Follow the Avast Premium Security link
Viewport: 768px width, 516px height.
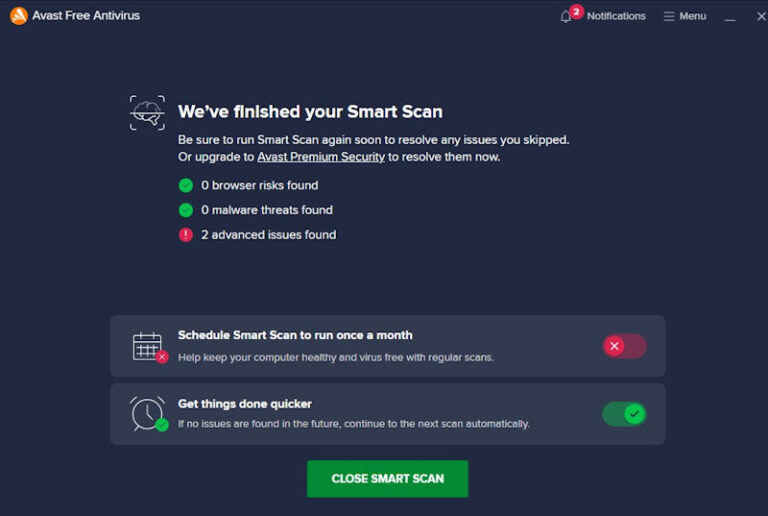[321, 157]
